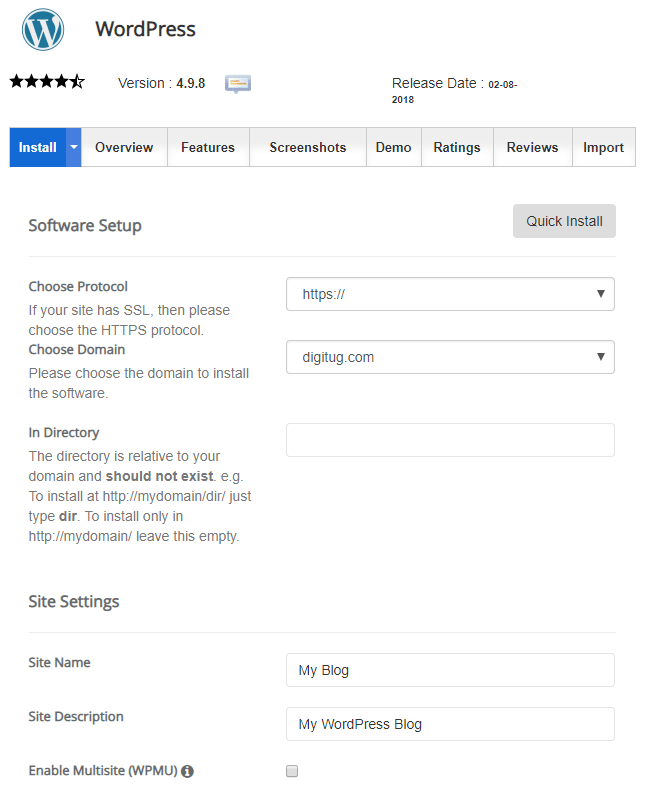Click the changelog speech bubble icon

238,84
